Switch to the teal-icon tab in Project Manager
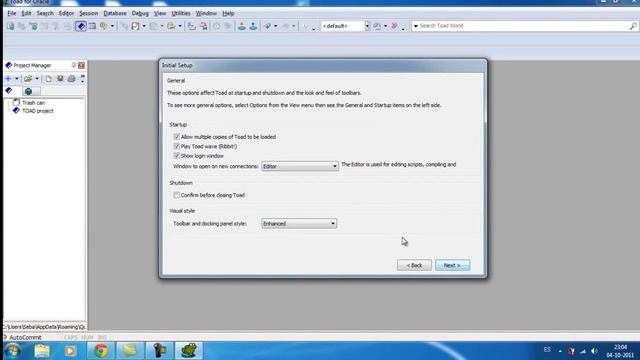This screenshot has width=640, height=360. pyautogui.click(x=31, y=91)
